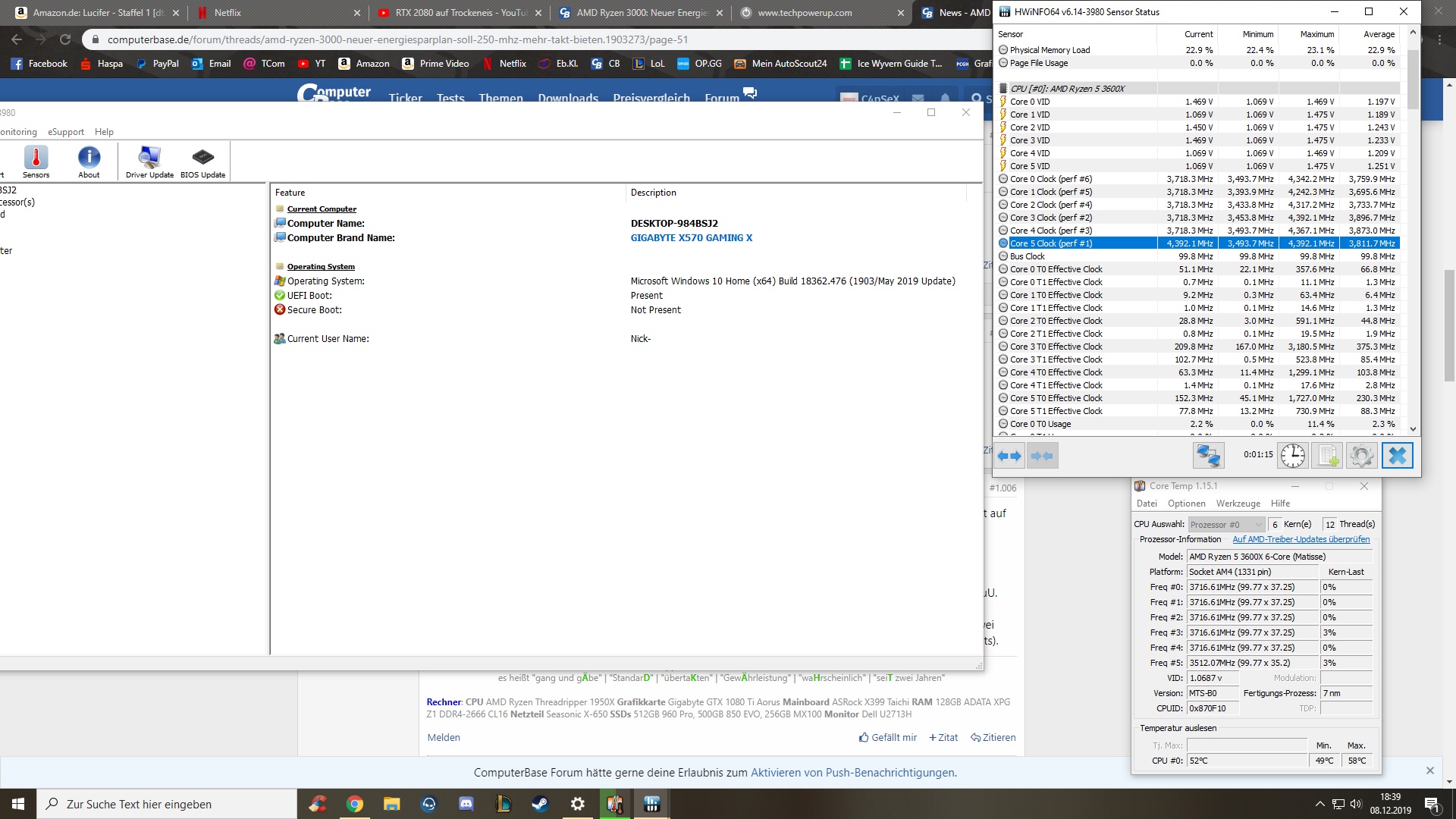Screen dimensions: 1456x819
Task: Click Zitieren on the forum post
Action: pyautogui.click(x=993, y=737)
